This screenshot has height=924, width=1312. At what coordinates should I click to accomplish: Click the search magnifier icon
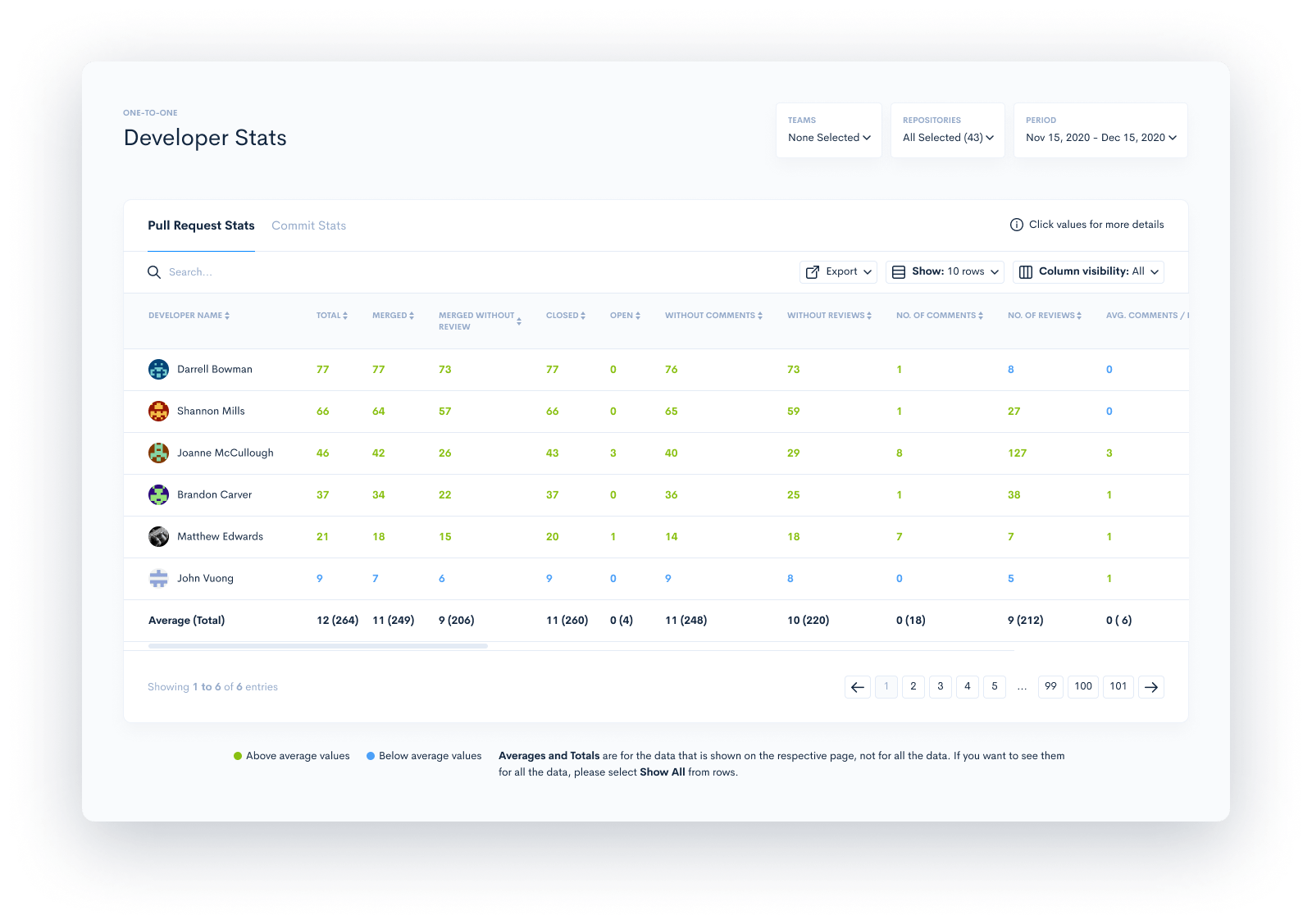(154, 271)
